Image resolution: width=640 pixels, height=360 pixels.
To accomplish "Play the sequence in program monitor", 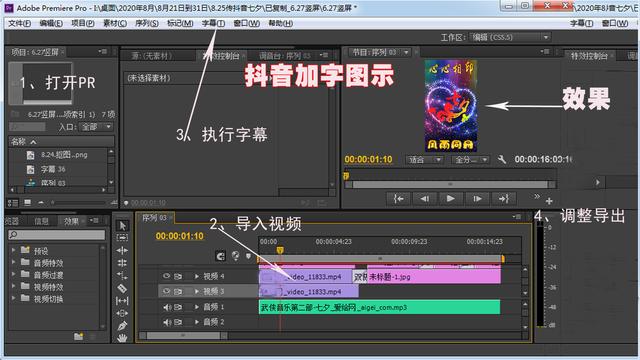I will [x=450, y=199].
